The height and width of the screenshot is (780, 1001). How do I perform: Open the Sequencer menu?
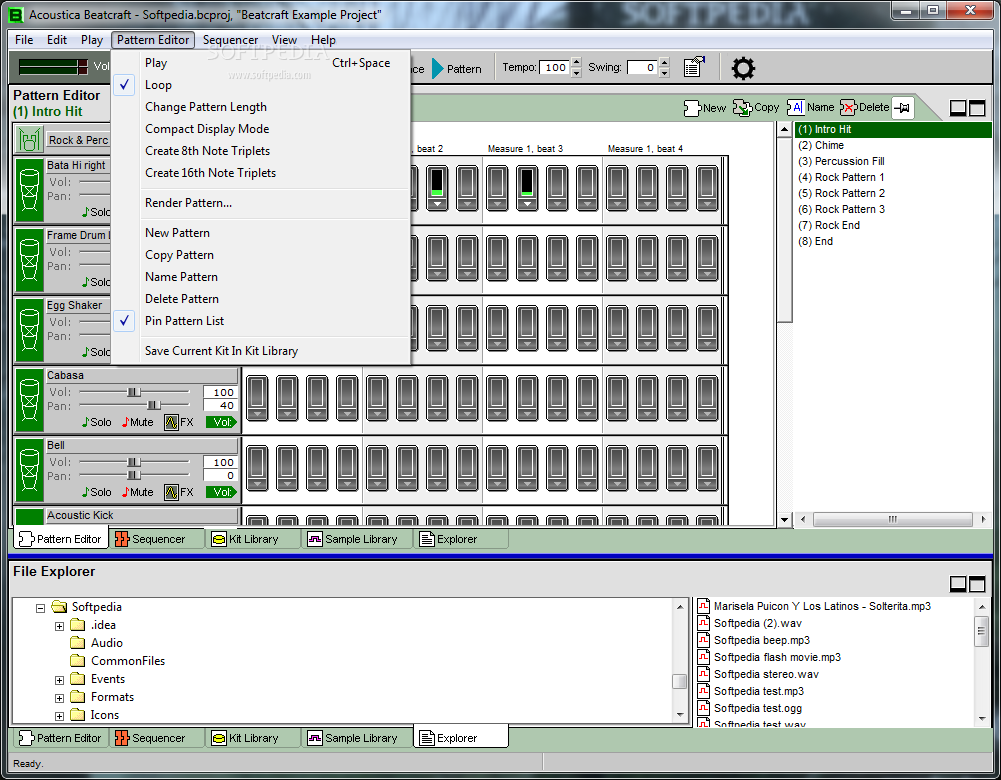point(230,40)
